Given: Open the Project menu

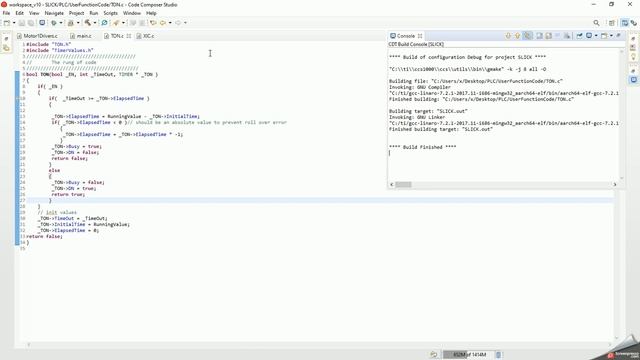Looking at the screenshot, I should [76, 13].
